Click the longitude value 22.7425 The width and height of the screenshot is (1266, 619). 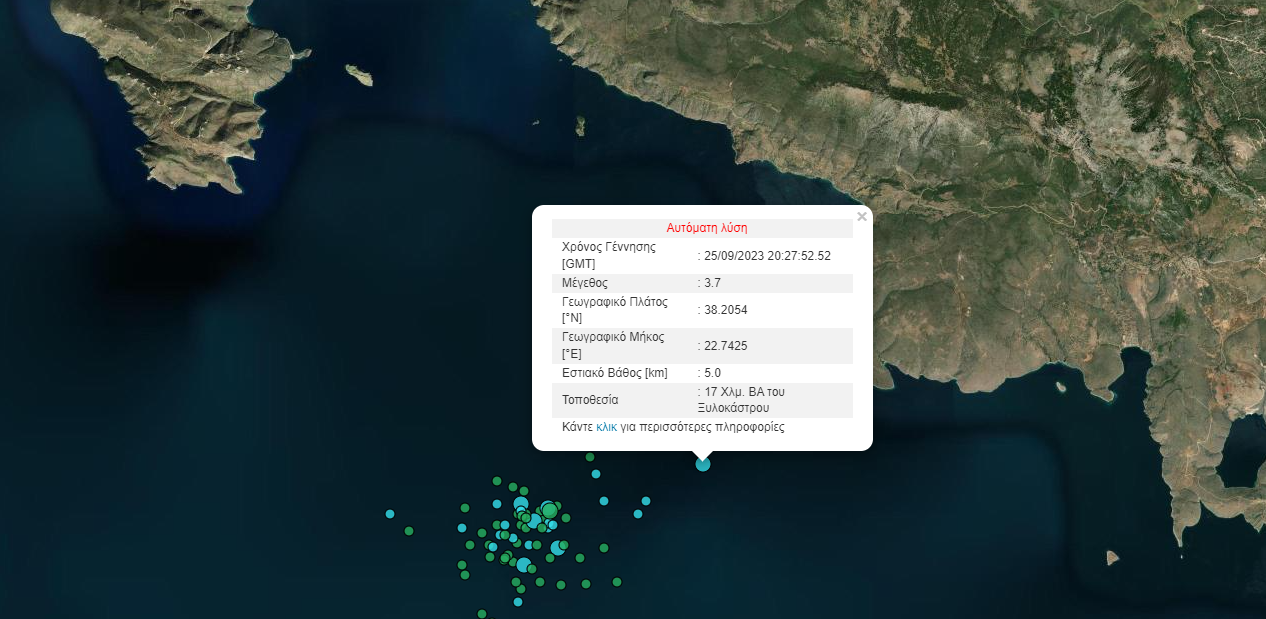click(726, 345)
